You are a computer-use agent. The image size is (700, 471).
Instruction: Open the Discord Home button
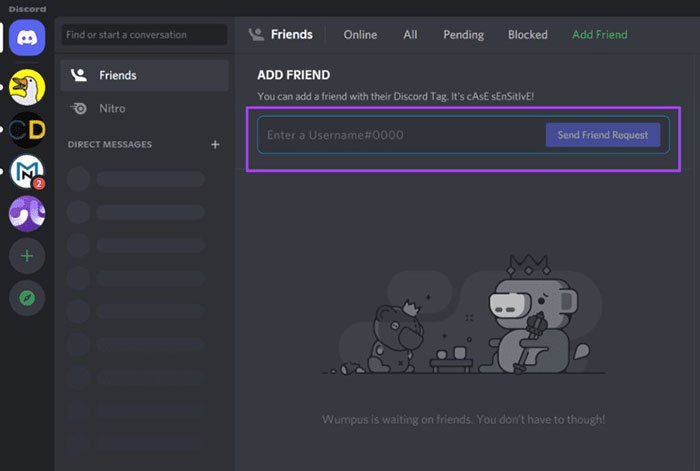[27, 36]
